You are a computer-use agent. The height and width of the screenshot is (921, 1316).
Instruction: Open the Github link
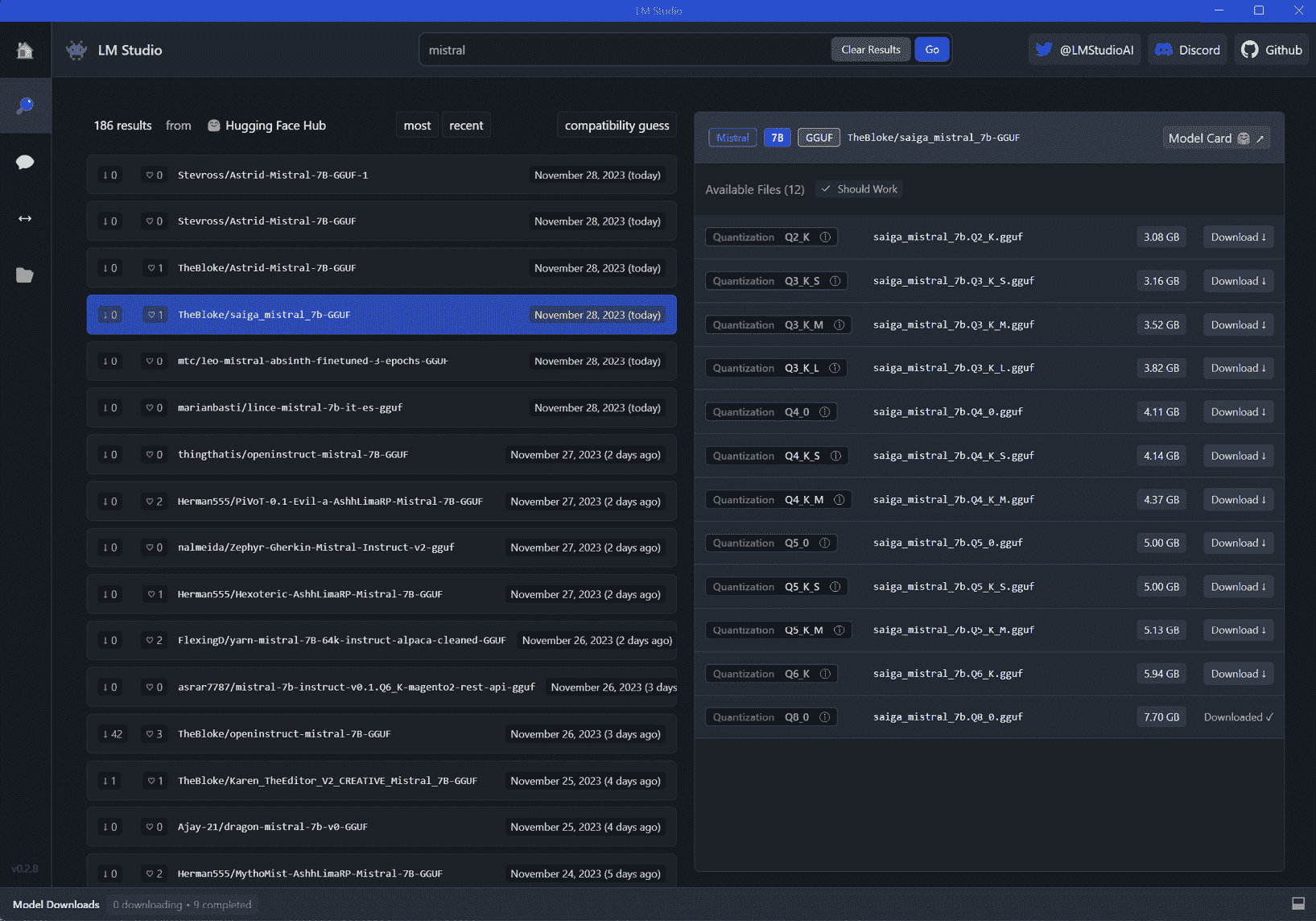(1272, 50)
